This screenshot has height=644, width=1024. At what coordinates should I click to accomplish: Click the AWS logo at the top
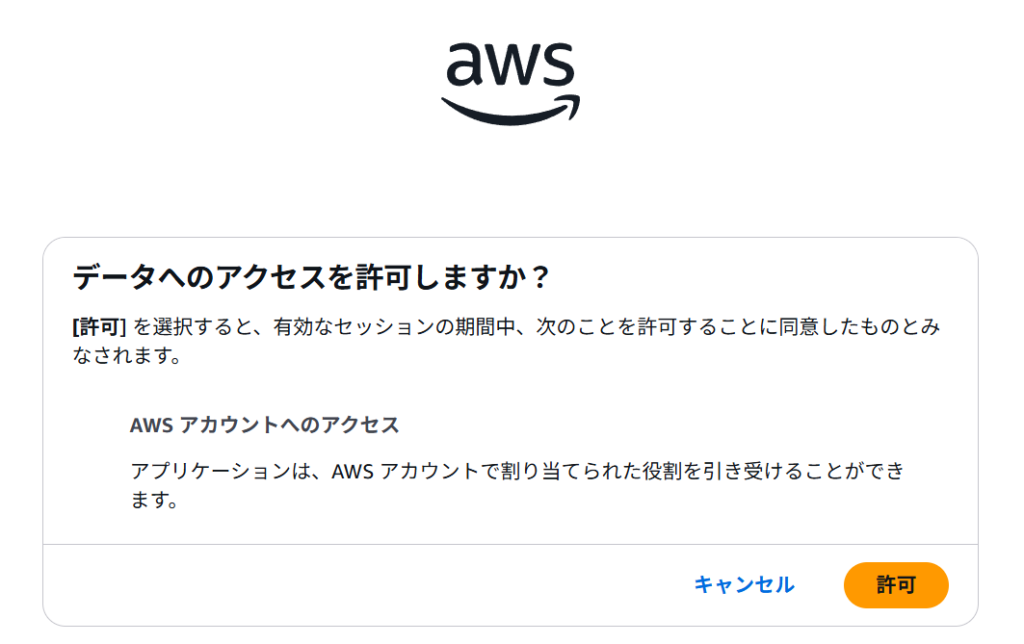click(510, 82)
